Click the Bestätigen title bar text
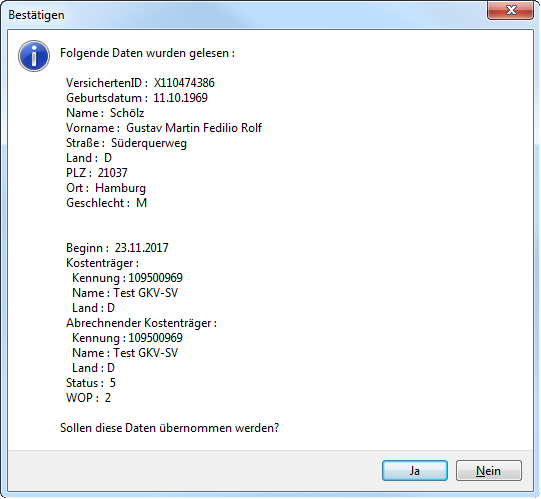541x499 pixels. 36,15
